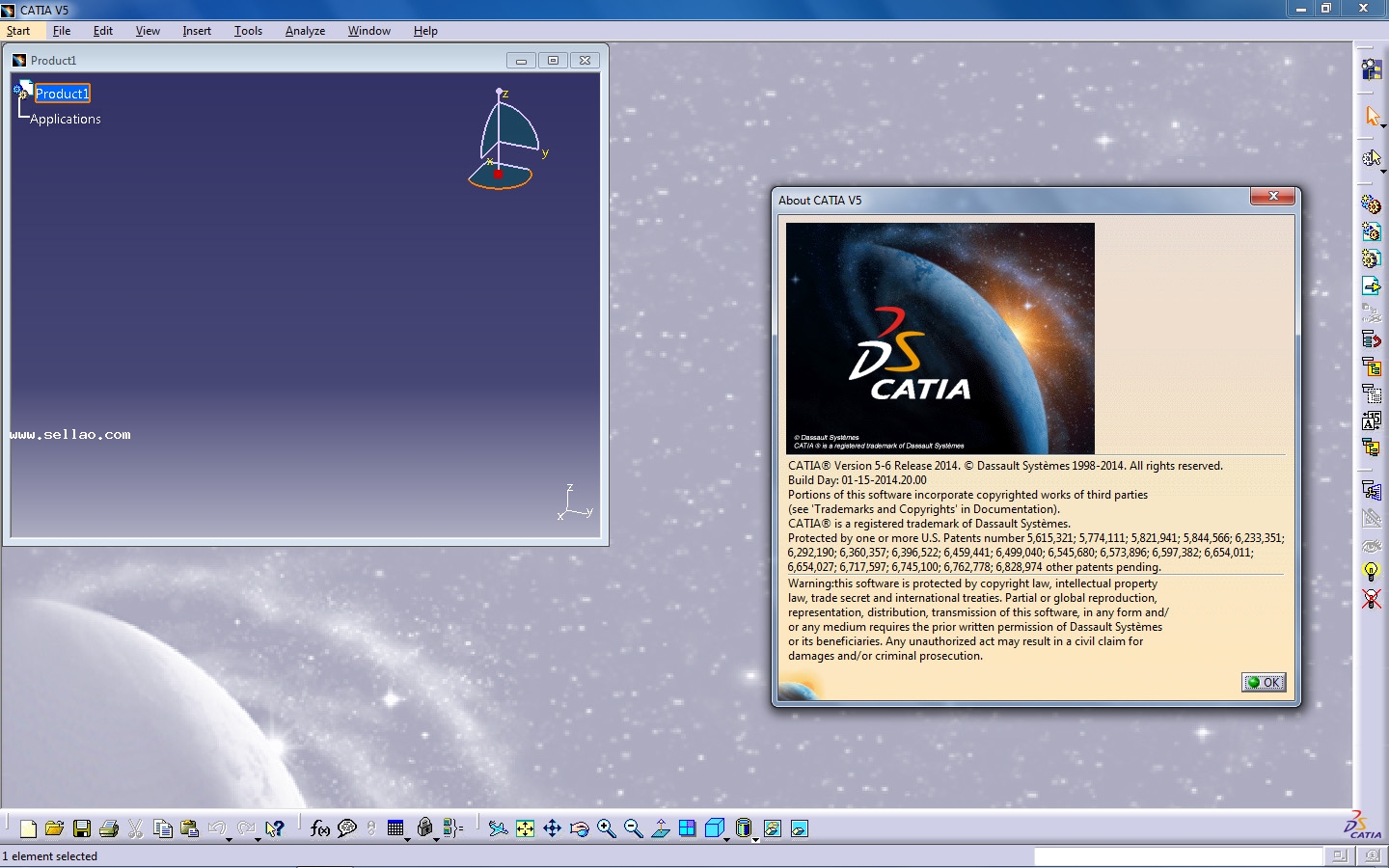Click the Knowledge lock icon
The image size is (1389, 868).
click(424, 827)
